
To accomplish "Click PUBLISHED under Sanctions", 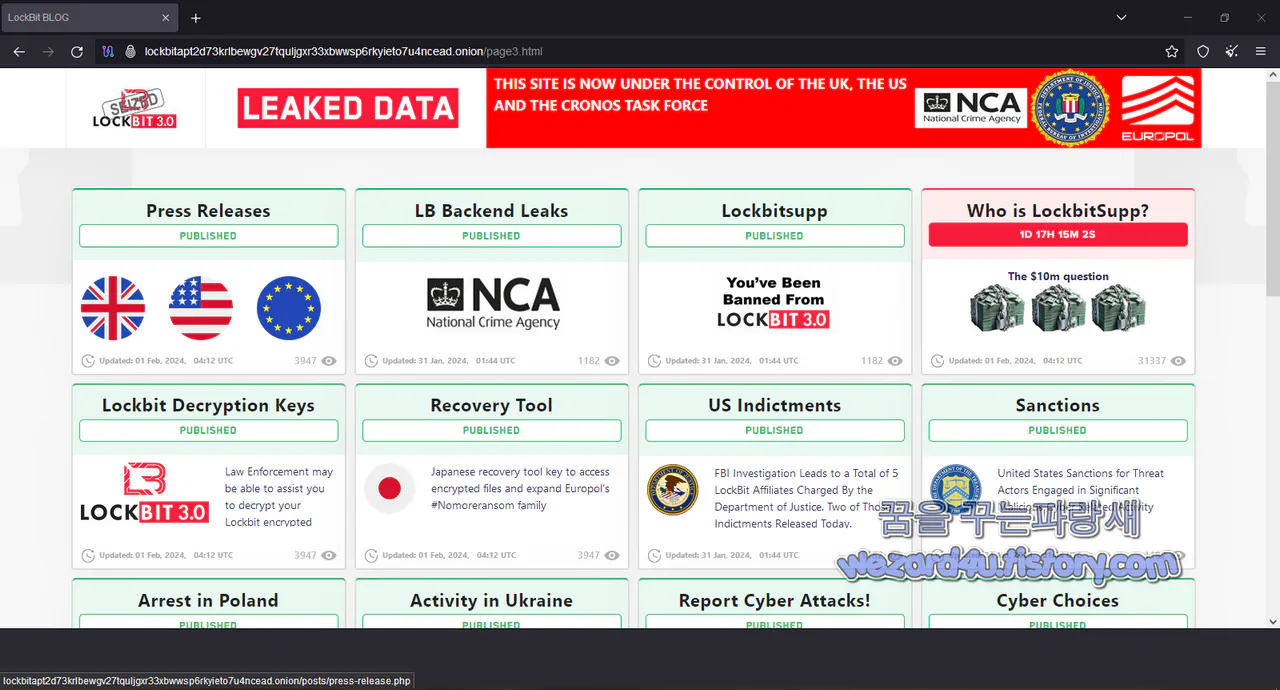I will coord(1057,430).
